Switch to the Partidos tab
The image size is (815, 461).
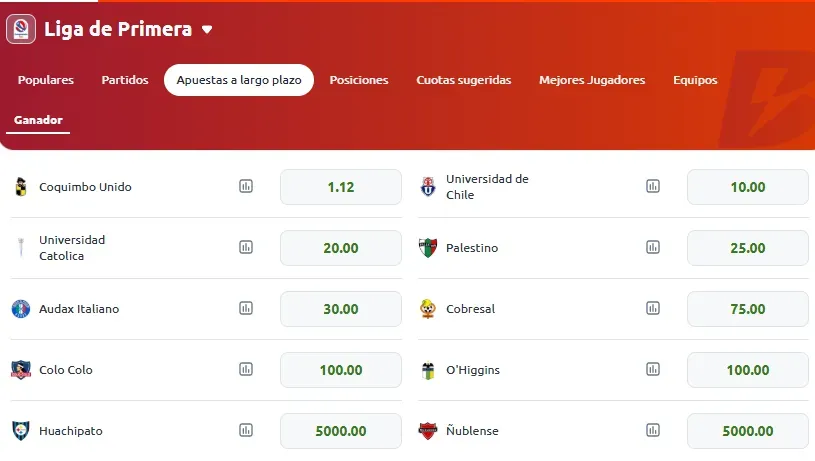(125, 80)
